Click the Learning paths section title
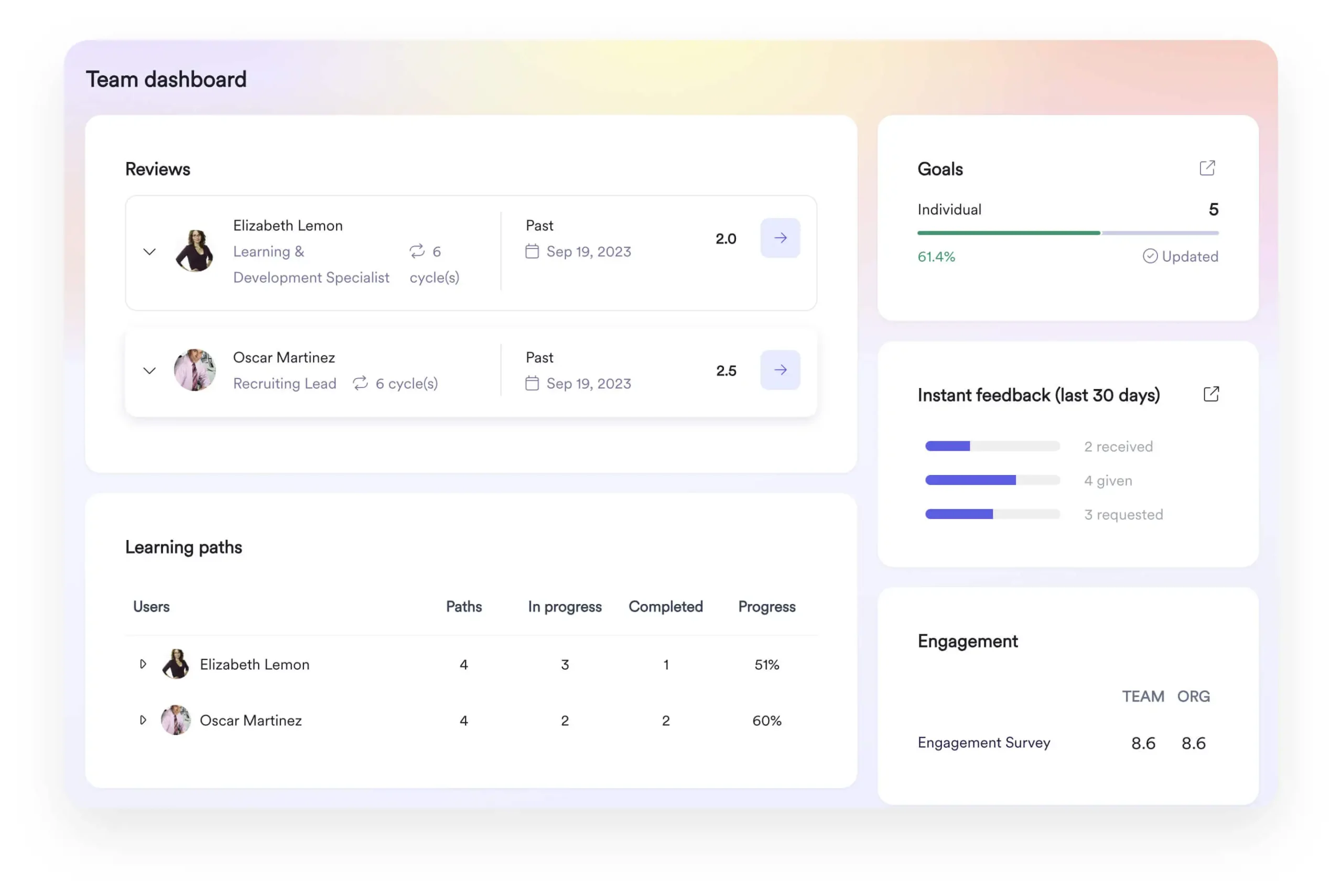Viewport: 1342px width, 896px height. pos(184,547)
